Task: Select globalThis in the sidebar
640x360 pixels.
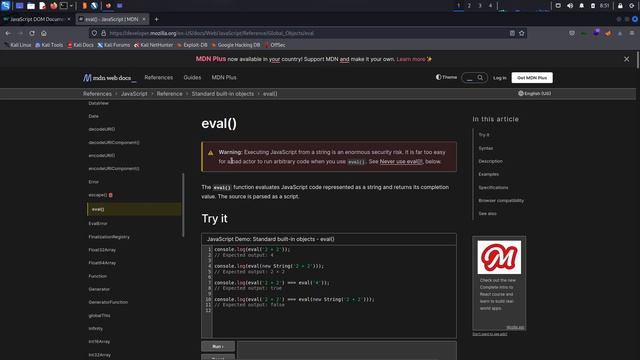Action: coord(99,316)
